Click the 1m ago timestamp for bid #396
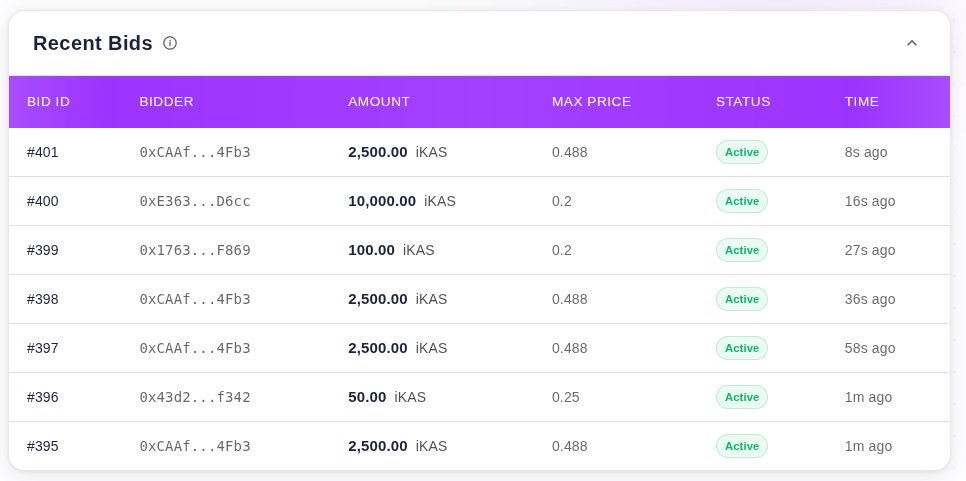The image size is (966, 481). (868, 397)
